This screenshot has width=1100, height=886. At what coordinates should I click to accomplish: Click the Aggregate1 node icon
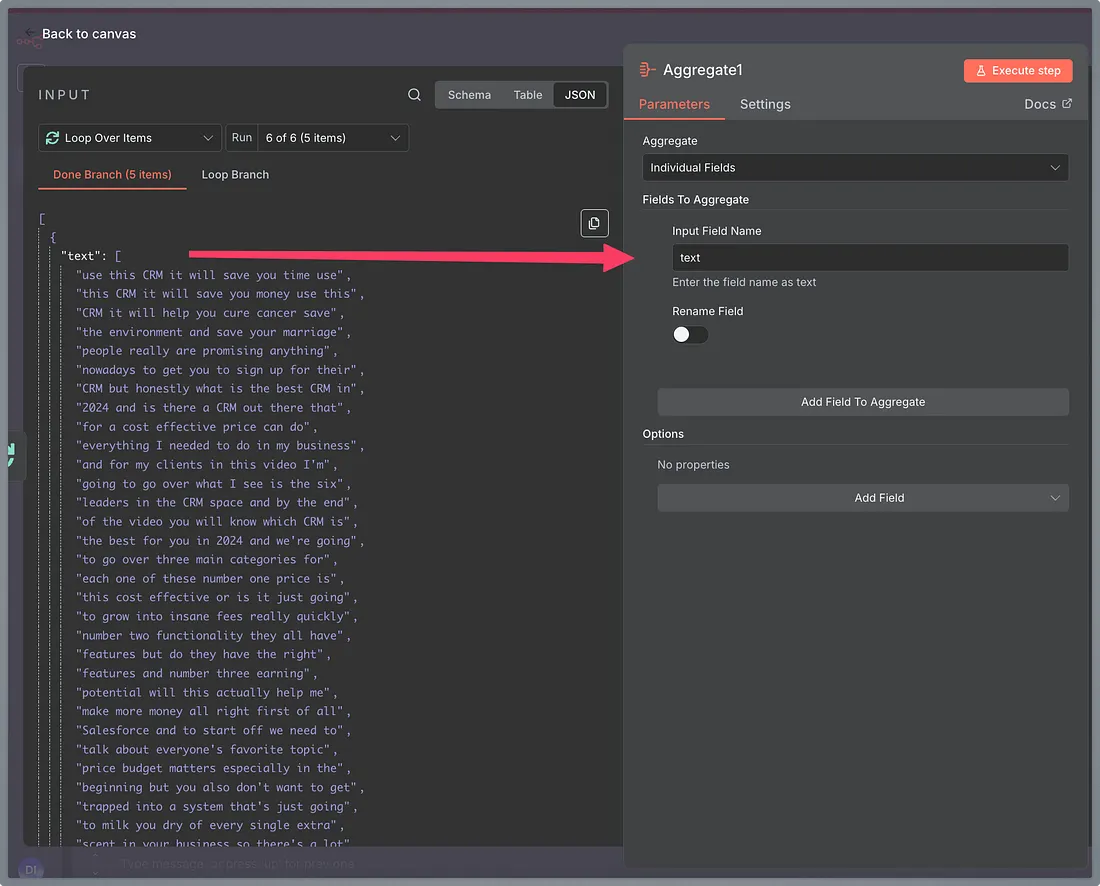(x=647, y=70)
